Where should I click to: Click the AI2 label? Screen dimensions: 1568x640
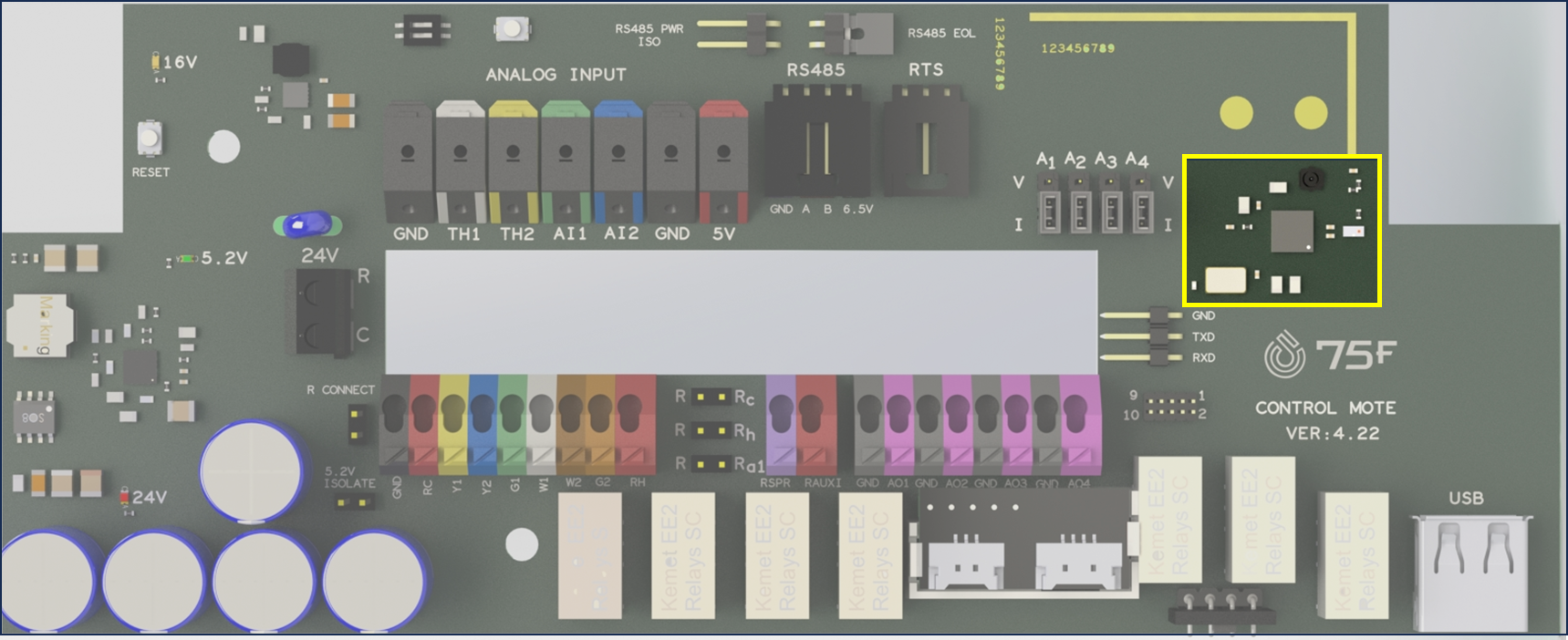[x=621, y=233]
